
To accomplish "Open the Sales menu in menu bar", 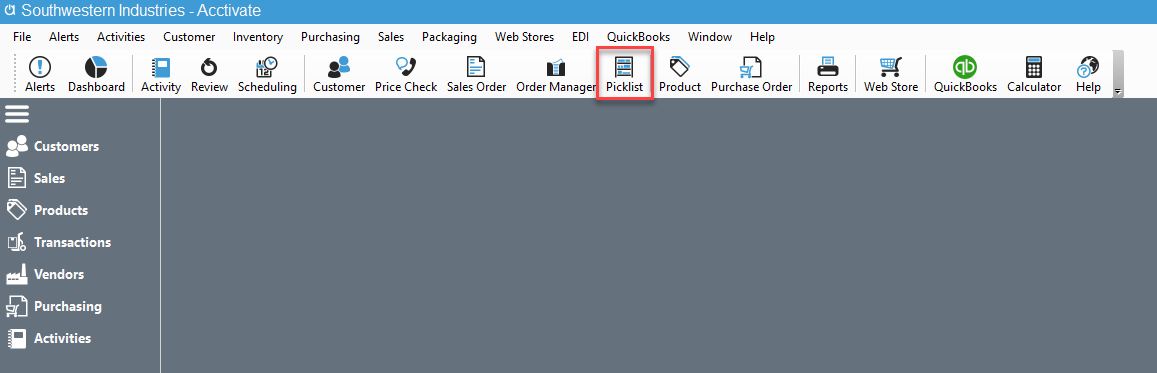I will point(391,37).
